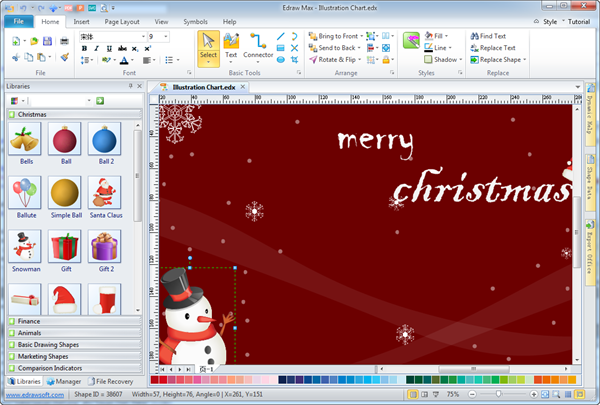Image resolution: width=600 pixels, height=405 pixels.
Task: Add Bells shape from Christmas library
Action: pos(24,139)
